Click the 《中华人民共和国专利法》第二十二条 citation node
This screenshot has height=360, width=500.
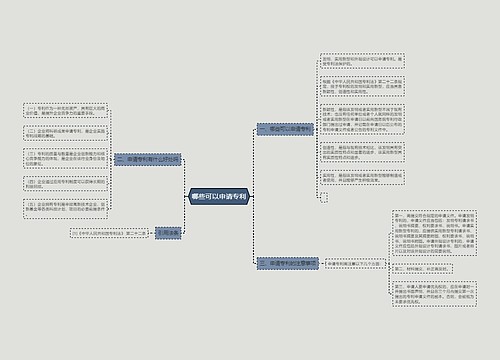pos(109,233)
